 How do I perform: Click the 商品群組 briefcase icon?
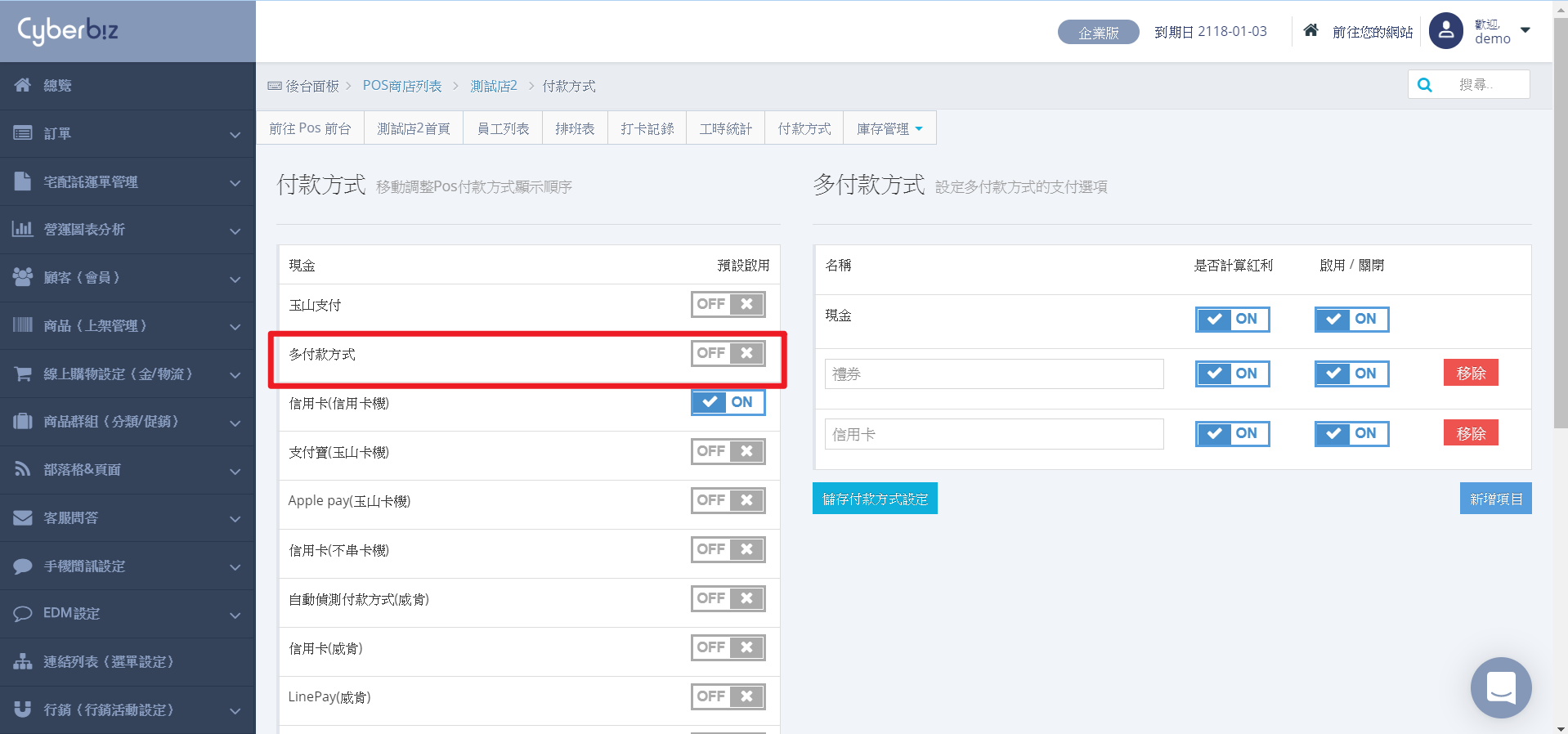click(x=23, y=421)
